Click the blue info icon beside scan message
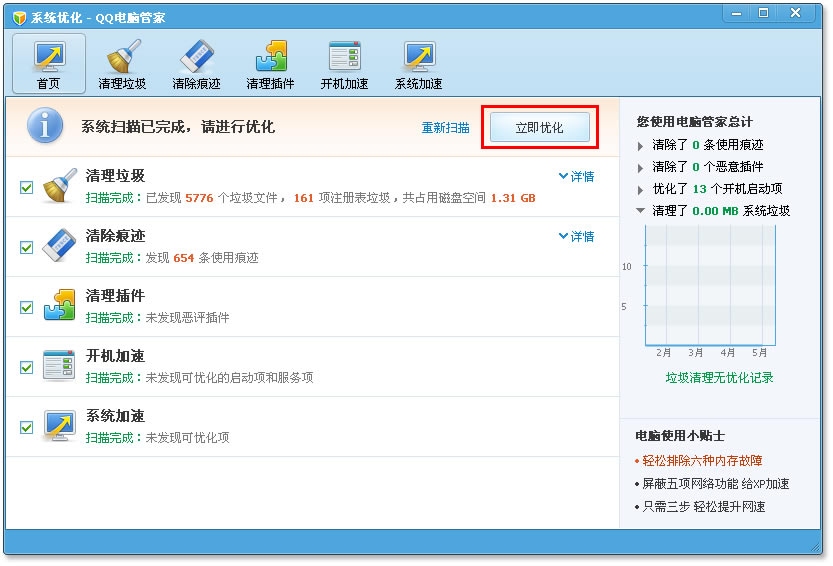The image size is (833, 566). (45, 125)
